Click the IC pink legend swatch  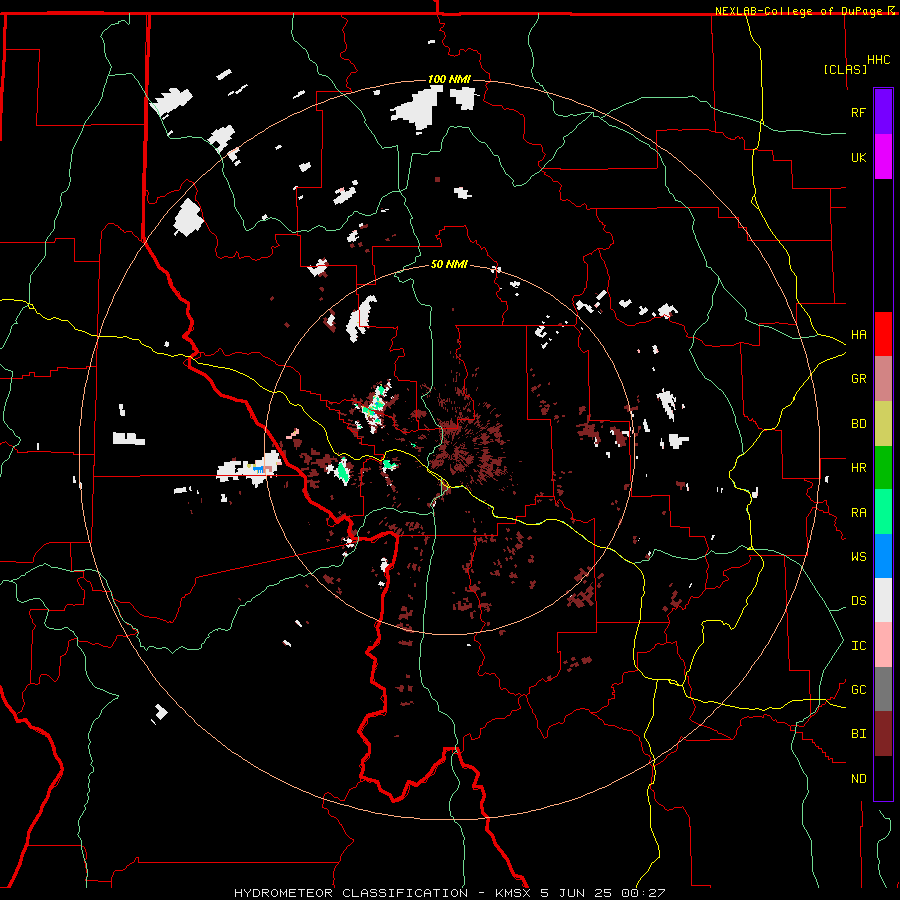click(x=883, y=645)
